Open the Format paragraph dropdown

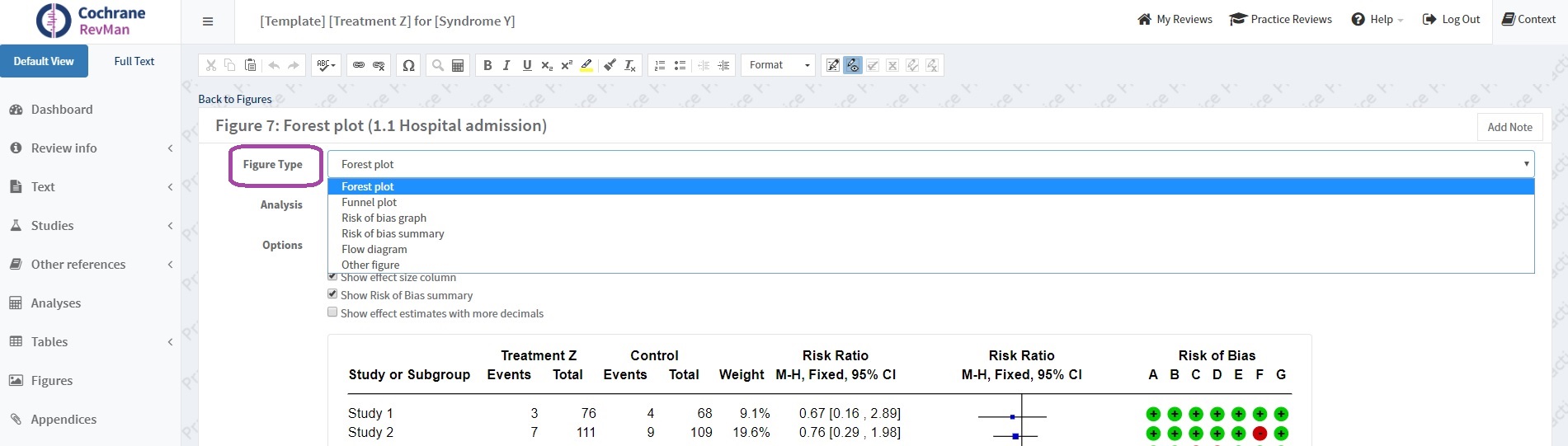click(779, 65)
